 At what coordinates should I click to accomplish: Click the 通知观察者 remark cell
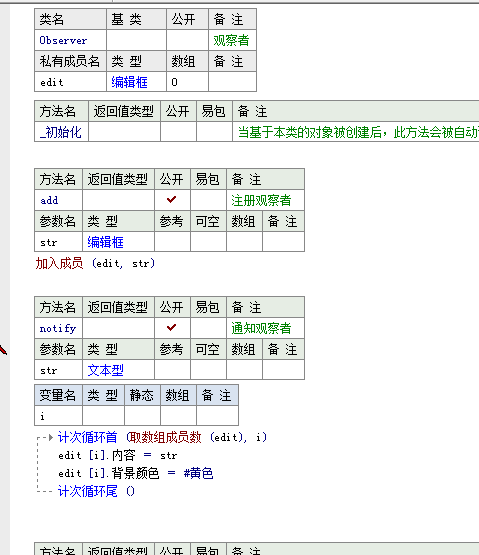coord(265,328)
